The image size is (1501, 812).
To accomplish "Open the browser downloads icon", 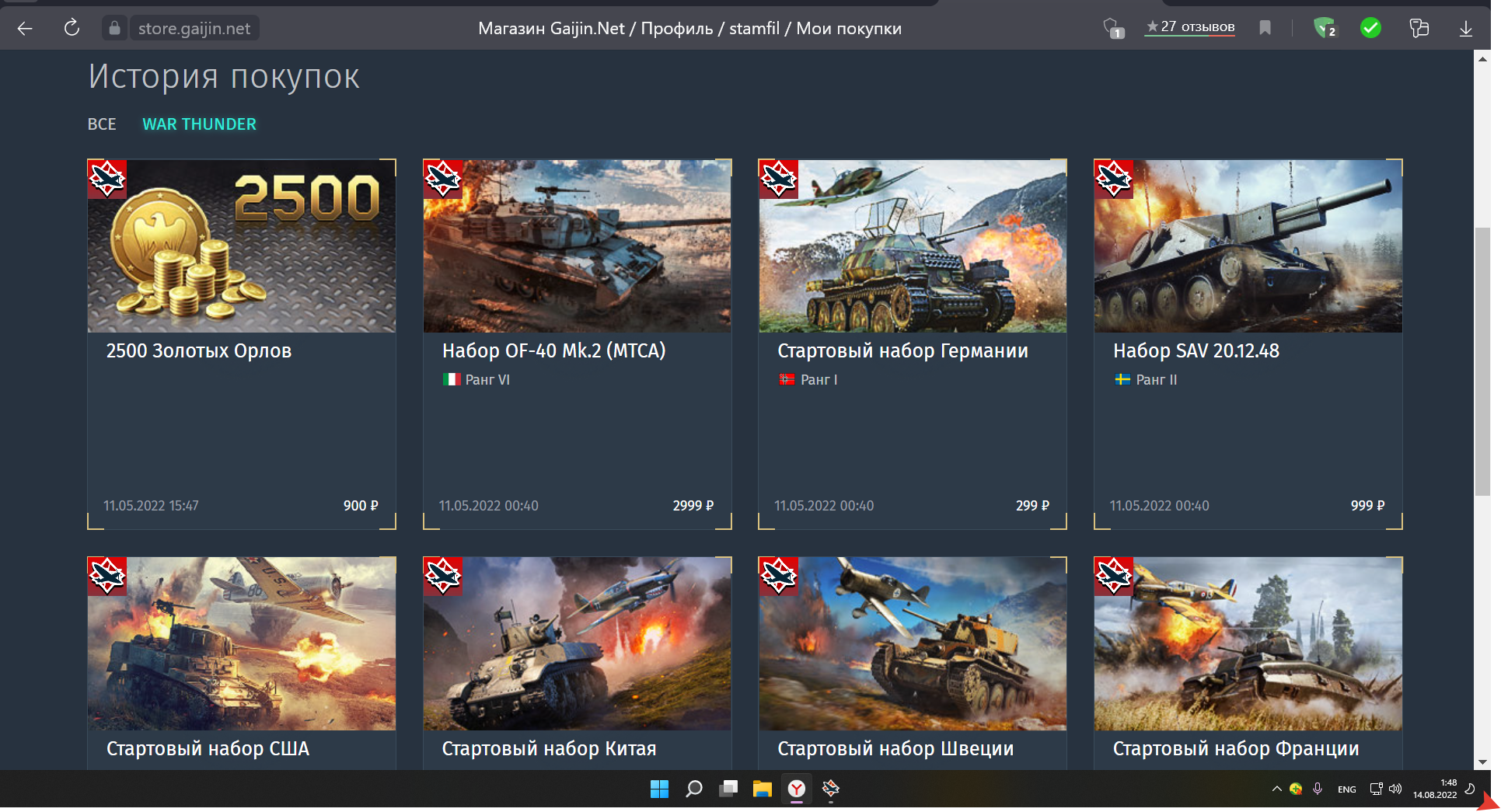I will click(x=1465, y=29).
